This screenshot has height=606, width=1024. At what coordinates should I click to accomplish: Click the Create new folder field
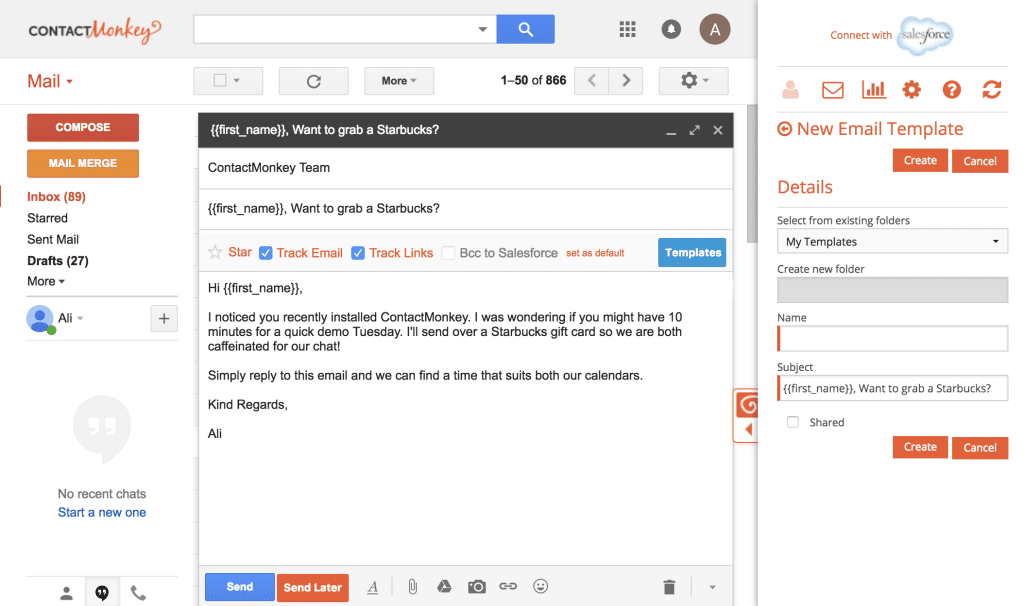pyautogui.click(x=892, y=290)
